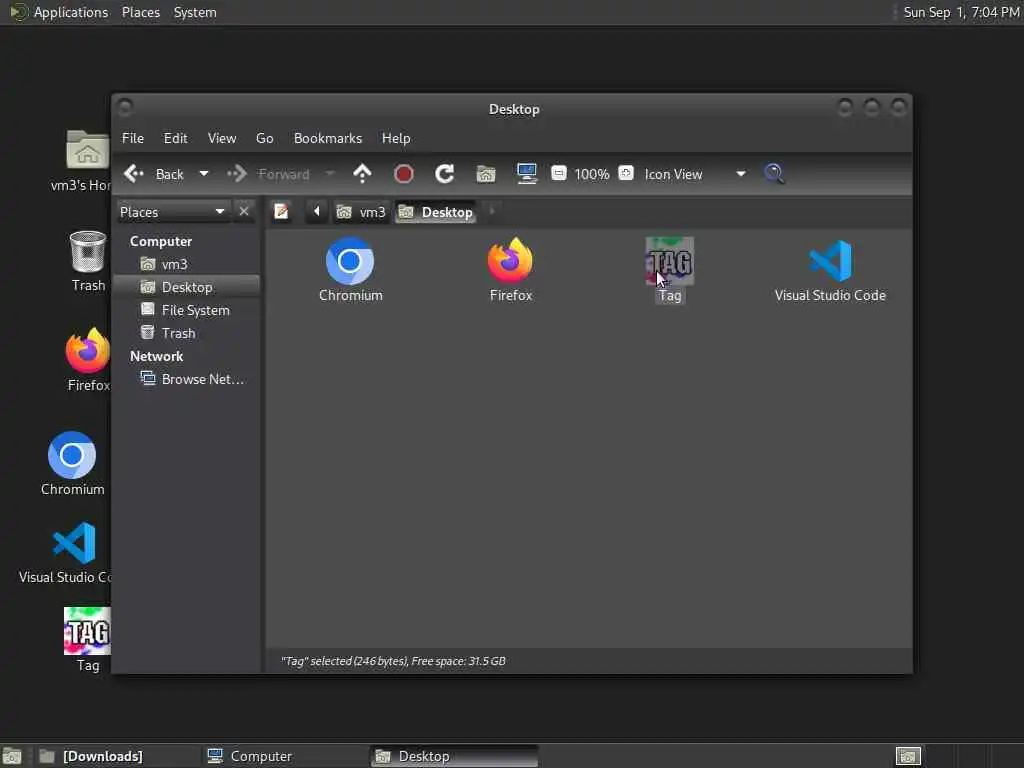
Task: Open the Places menu in top panel
Action: coord(140,12)
